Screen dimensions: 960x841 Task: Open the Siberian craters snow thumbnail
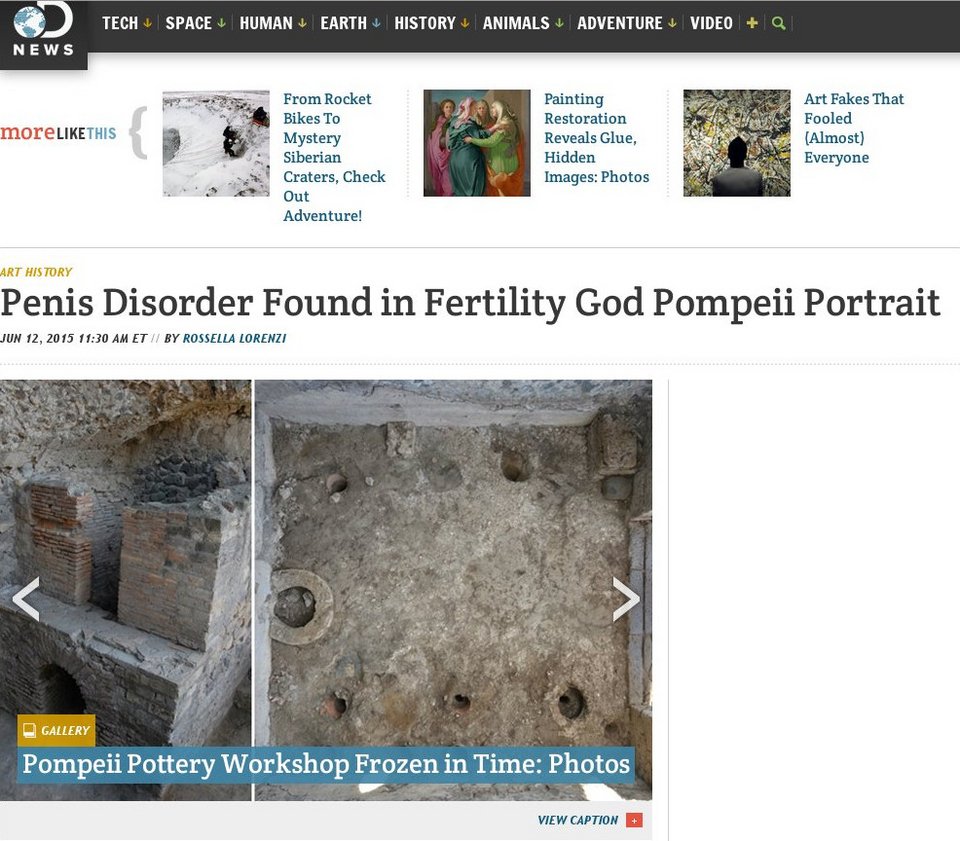[x=216, y=143]
